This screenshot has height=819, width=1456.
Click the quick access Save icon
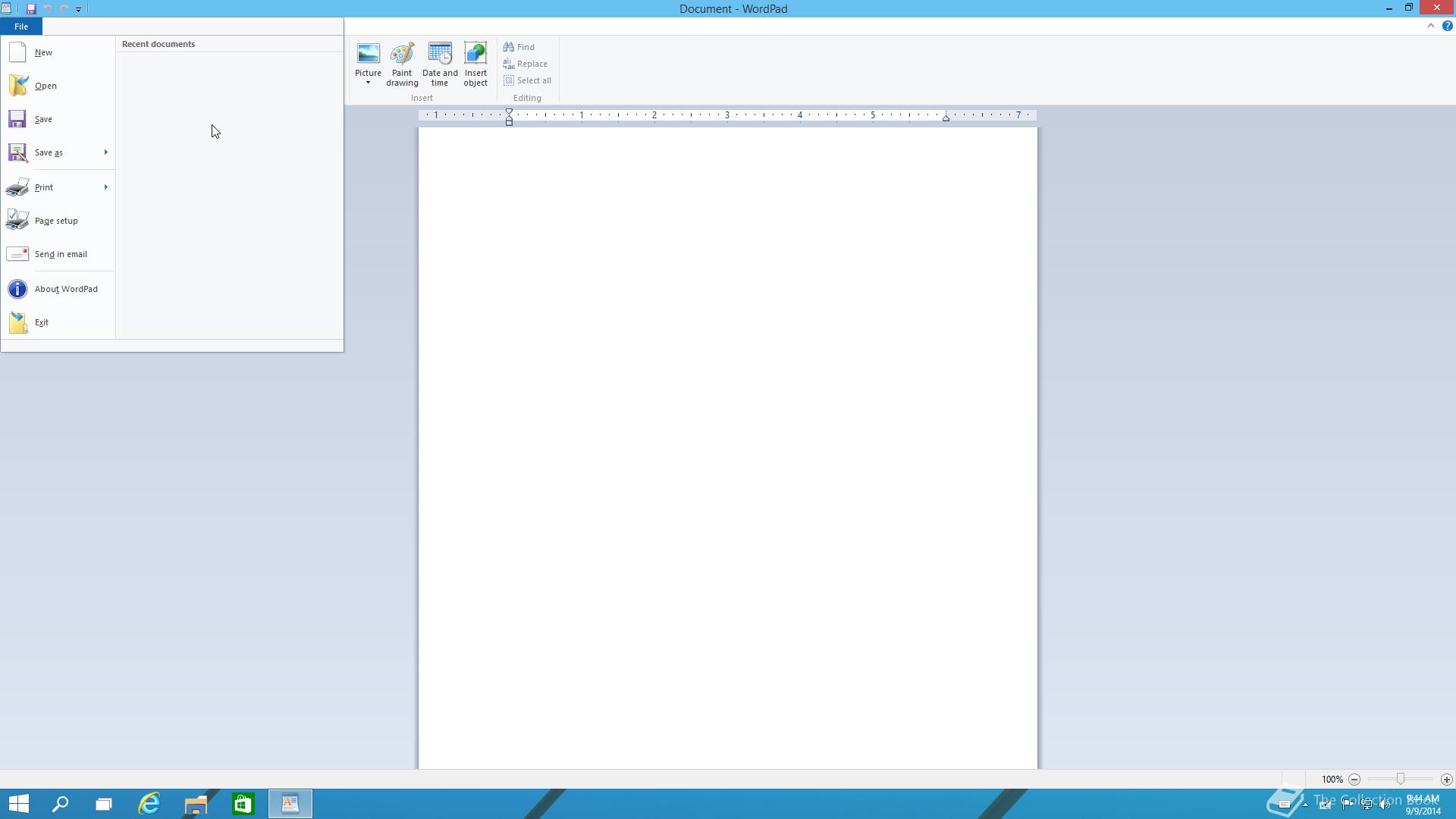[x=31, y=9]
